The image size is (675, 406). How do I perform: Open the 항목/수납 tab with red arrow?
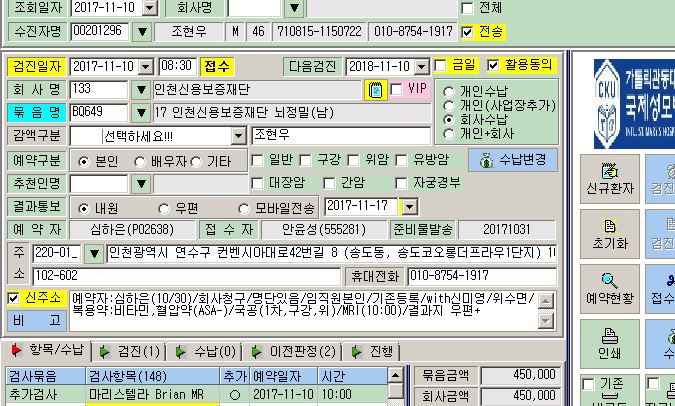pyautogui.click(x=46, y=351)
